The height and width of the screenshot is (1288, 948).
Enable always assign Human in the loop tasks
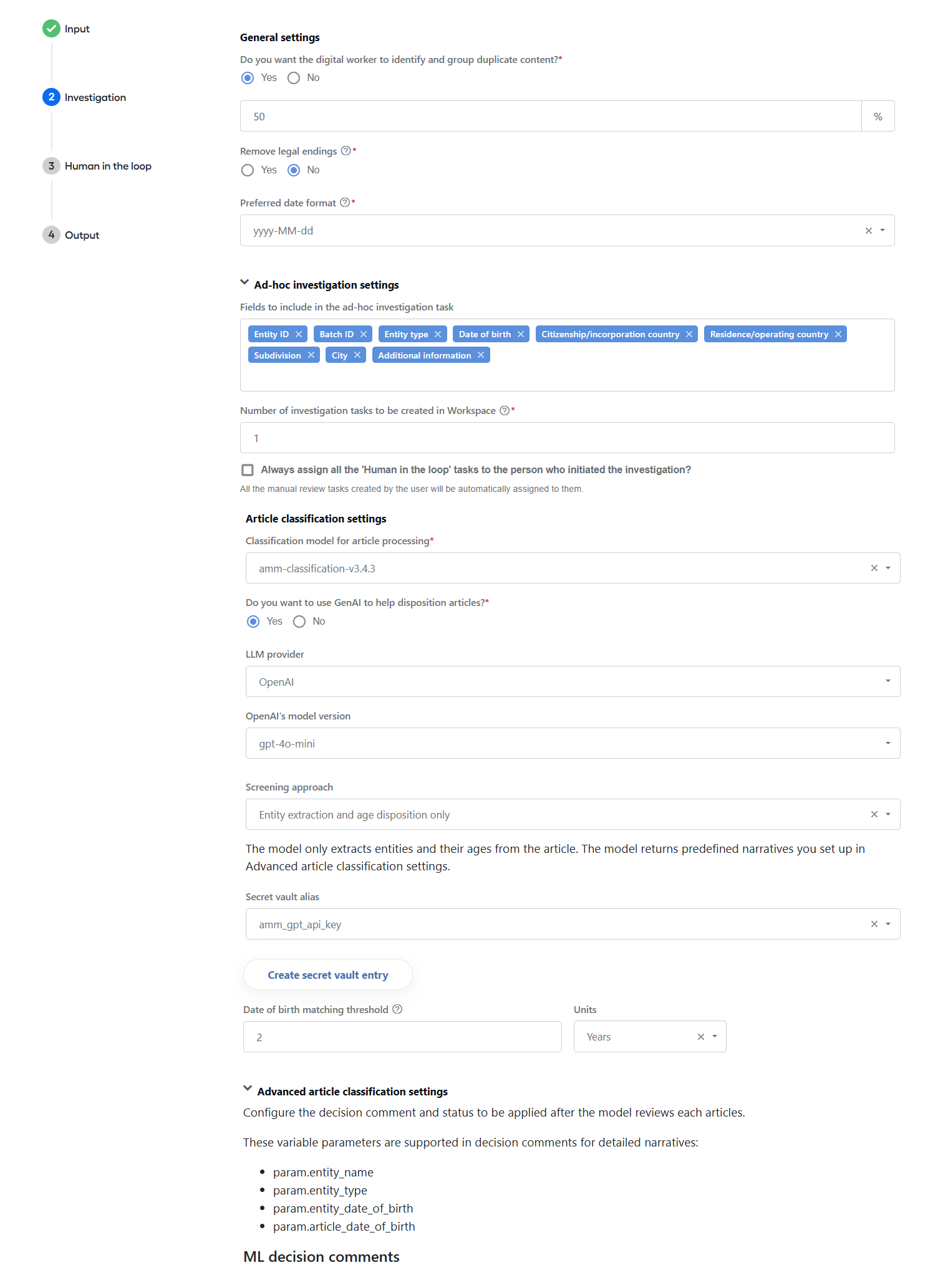pyautogui.click(x=248, y=470)
